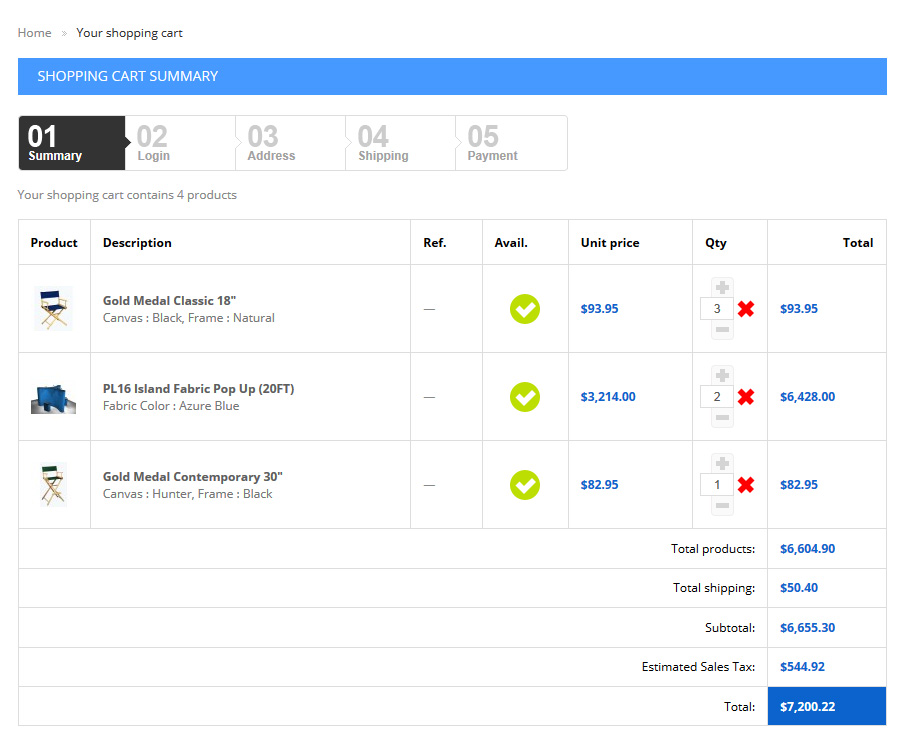Delete PL16 Island Fabric Pop Up from cart
The width and height of the screenshot is (903, 742).
pyautogui.click(x=746, y=397)
